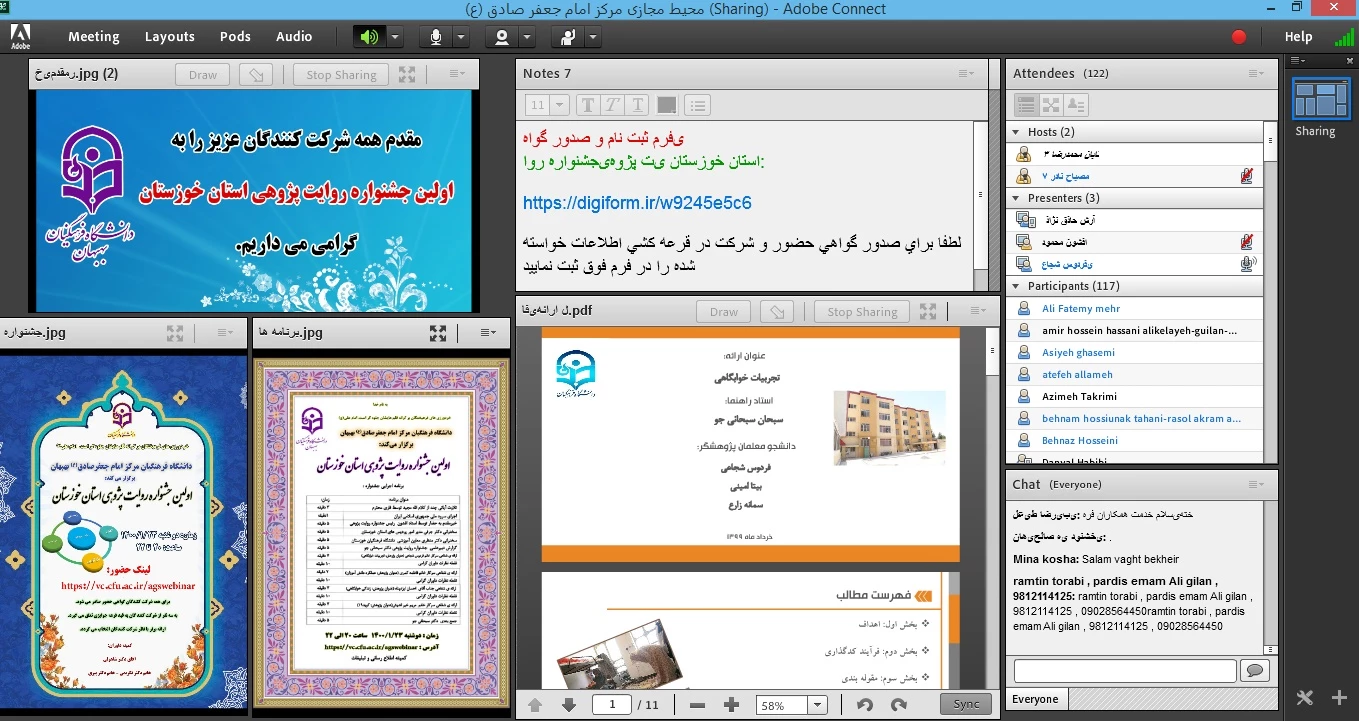Viewport: 1359px width, 721px height.
Task: Zoom in on the PDF with plus icon
Action: pyautogui.click(x=731, y=705)
